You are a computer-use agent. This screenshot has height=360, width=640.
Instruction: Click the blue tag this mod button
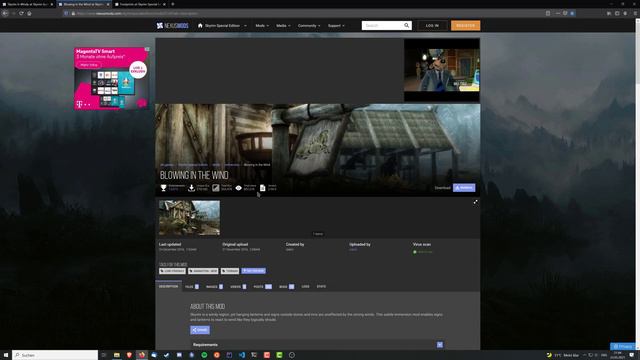[x=253, y=271]
